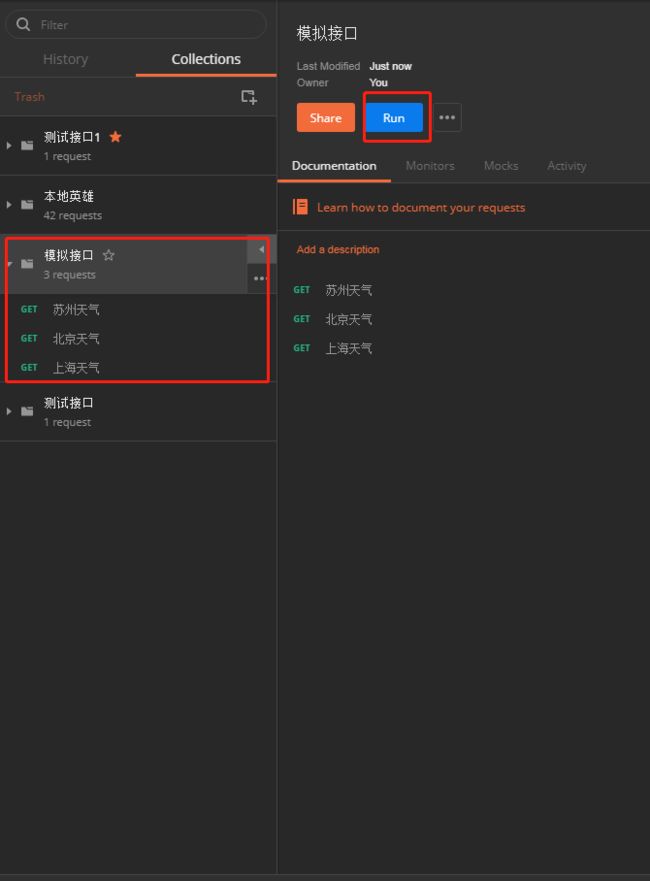This screenshot has width=650, height=881.
Task: Click the documentation book icon
Action: pos(300,207)
